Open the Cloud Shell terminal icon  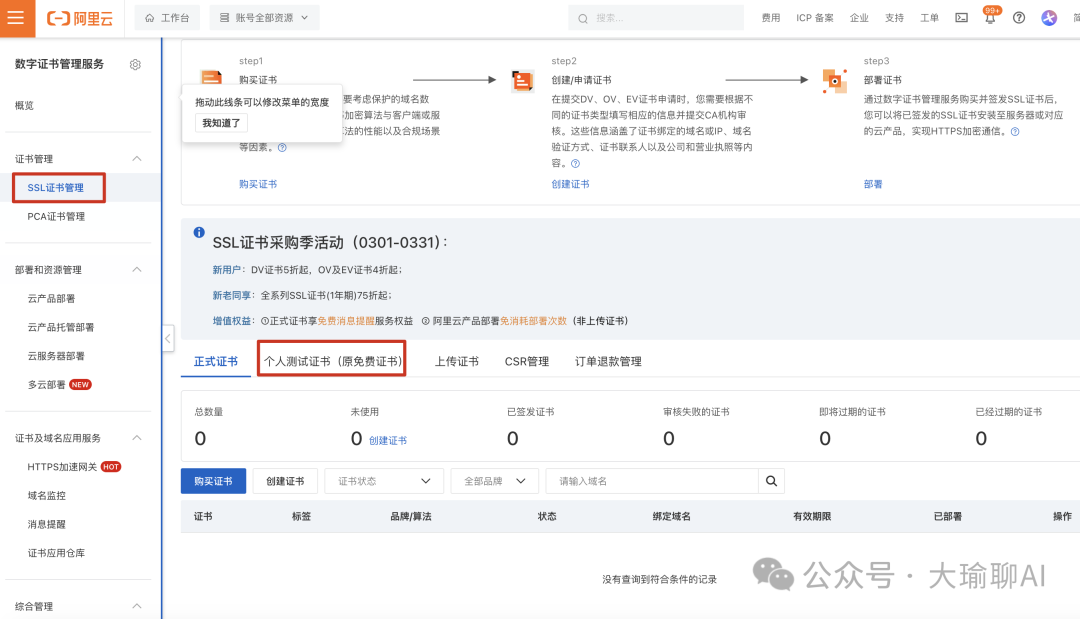[962, 18]
